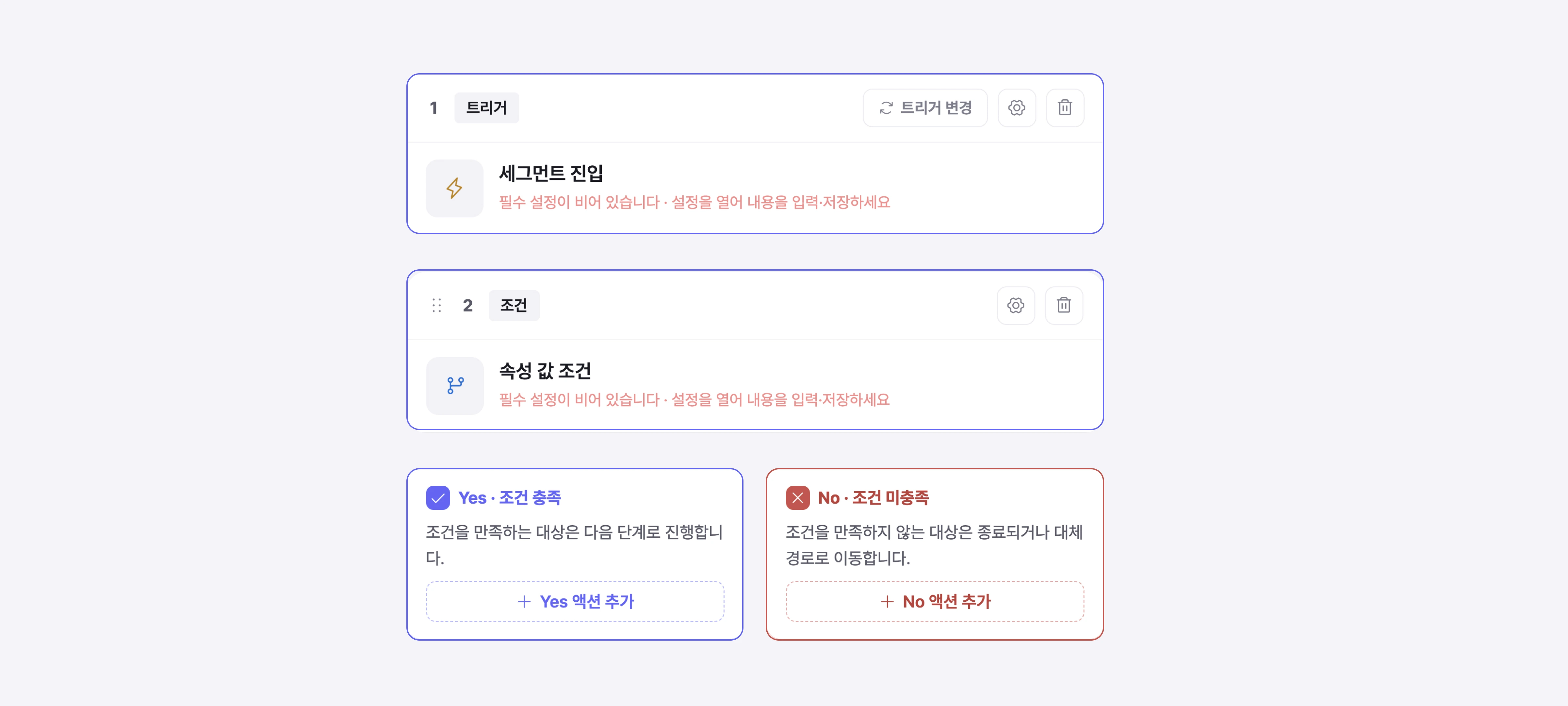Click warning text under 속성 값 조건
Image resolution: width=1568 pixels, height=706 pixels.
pos(694,400)
